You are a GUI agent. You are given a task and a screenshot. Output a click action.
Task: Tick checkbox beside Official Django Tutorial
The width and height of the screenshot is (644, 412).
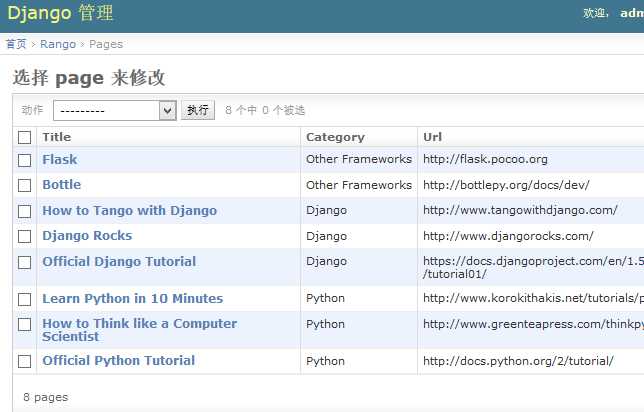pos(24,262)
